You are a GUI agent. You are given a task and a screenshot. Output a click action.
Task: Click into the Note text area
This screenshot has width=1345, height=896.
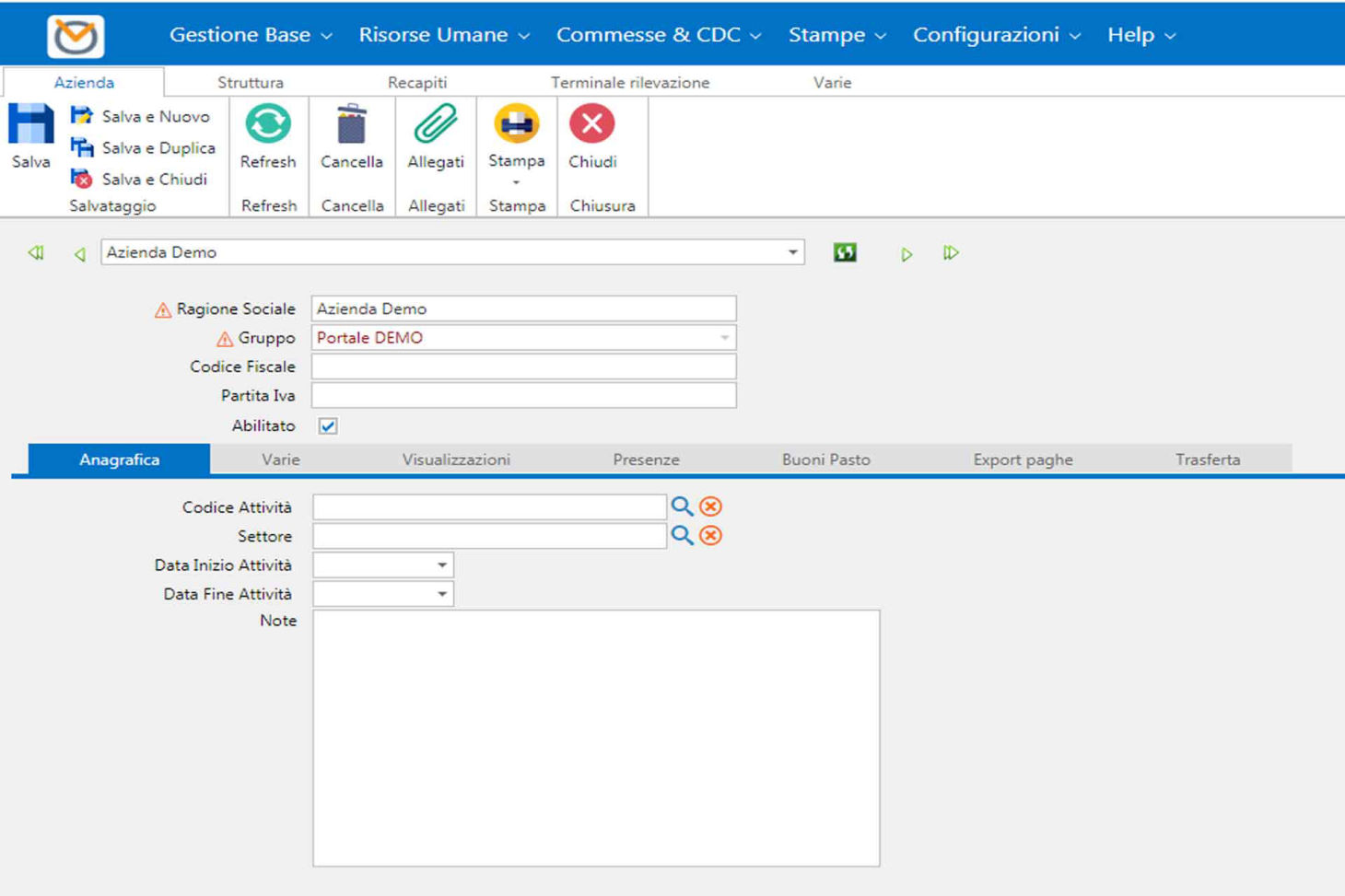coord(596,739)
